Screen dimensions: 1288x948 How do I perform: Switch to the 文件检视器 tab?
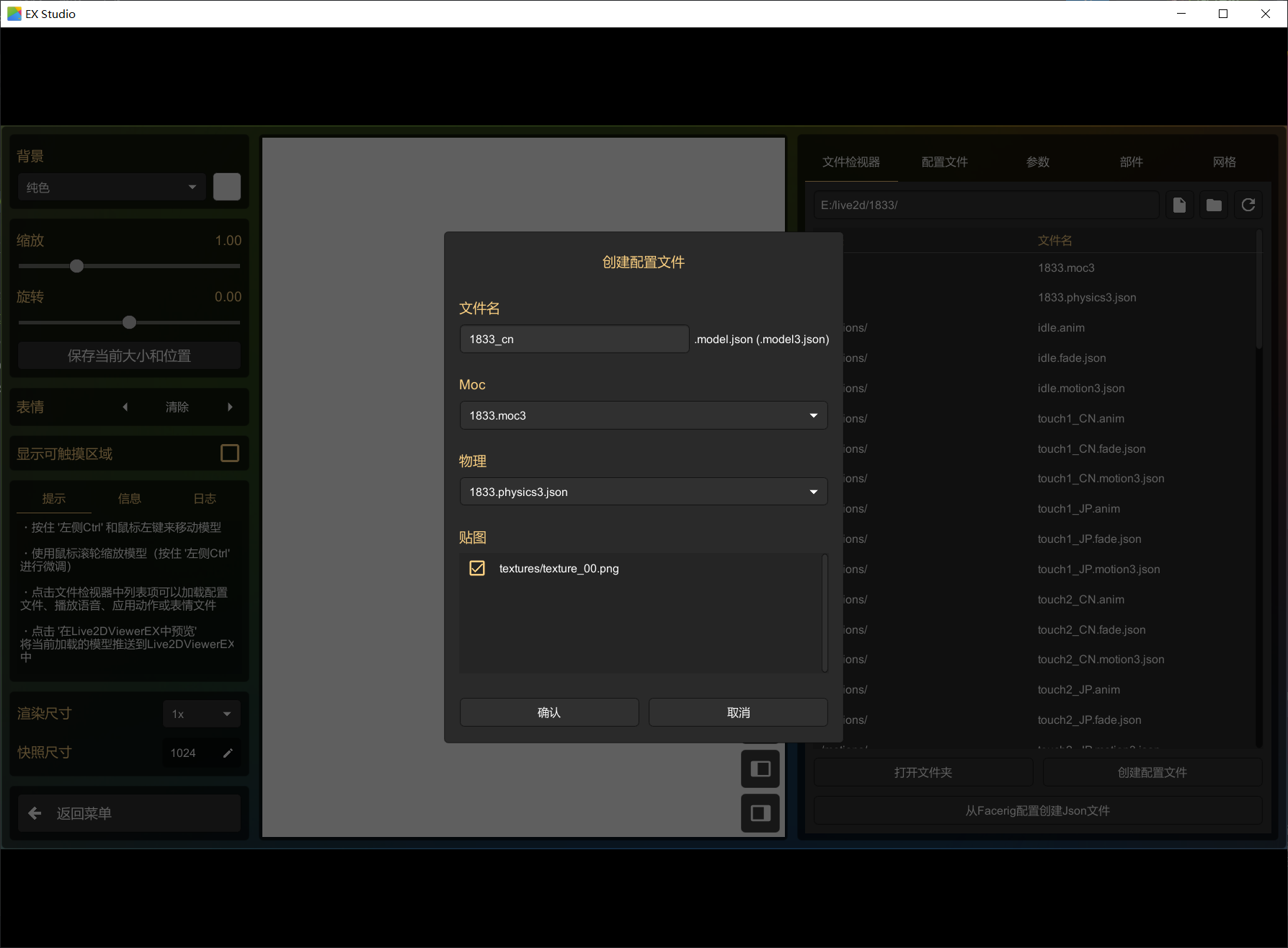coord(851,162)
